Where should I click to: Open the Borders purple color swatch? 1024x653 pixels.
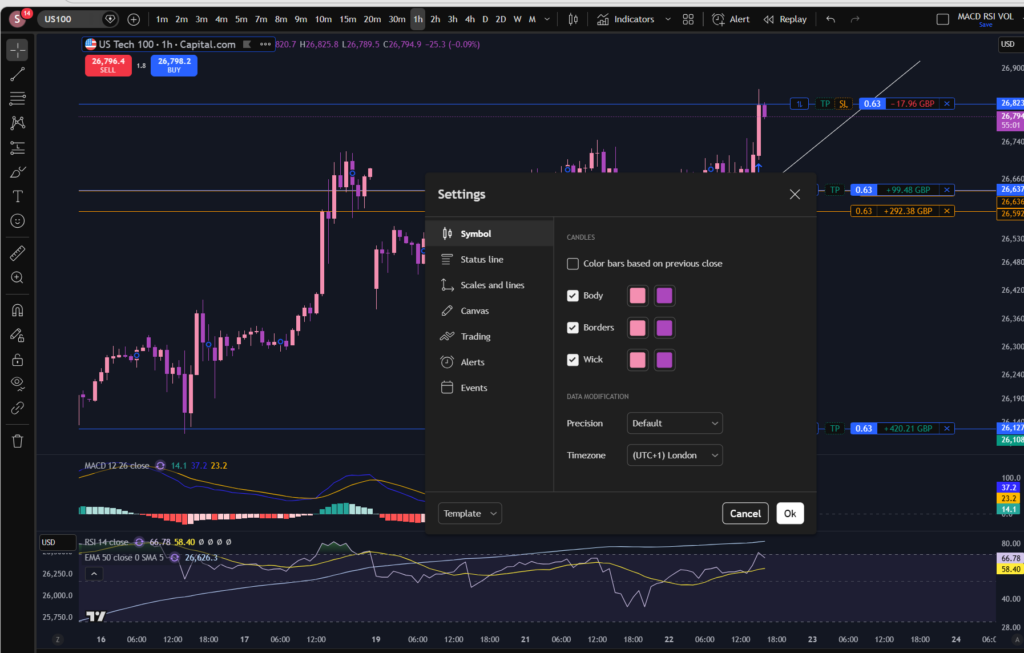664,328
